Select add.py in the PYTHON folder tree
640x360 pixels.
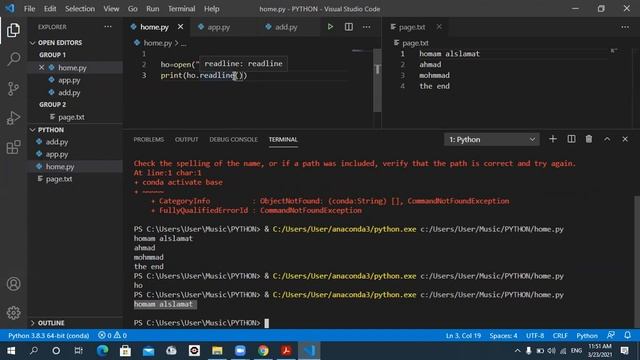(x=57, y=142)
